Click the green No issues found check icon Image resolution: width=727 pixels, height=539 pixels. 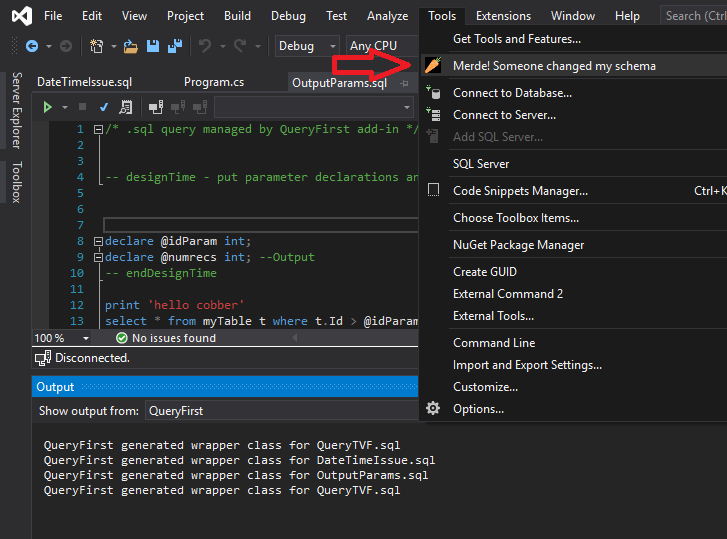(x=121, y=338)
